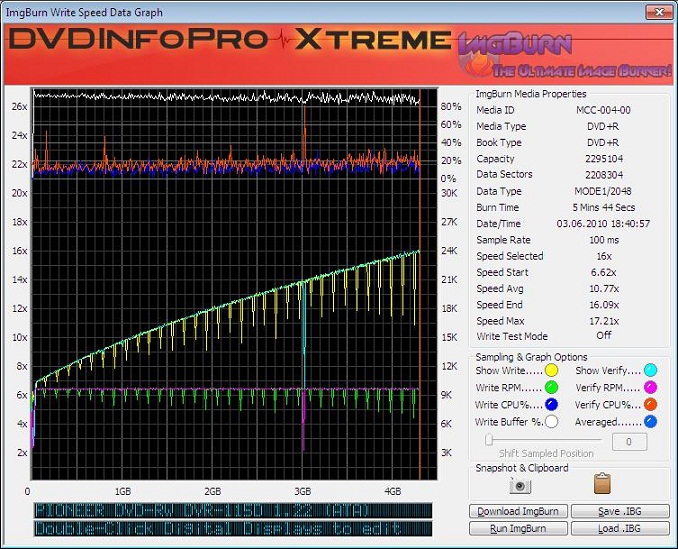The image size is (678, 549).
Task: Click the DVDInfoPro Xtreme banner logo
Action: tap(230, 41)
